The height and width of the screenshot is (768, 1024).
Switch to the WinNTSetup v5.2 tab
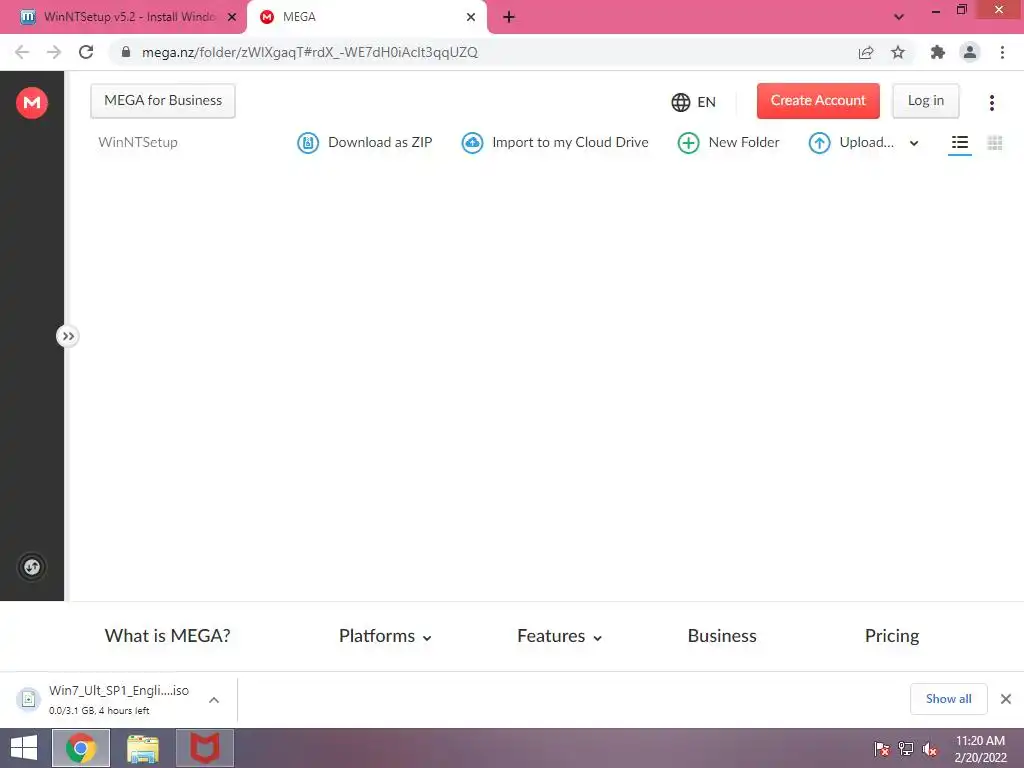click(x=121, y=17)
